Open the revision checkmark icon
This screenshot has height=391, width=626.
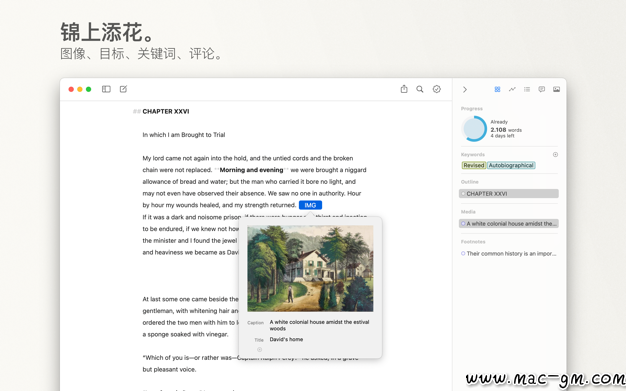point(437,89)
